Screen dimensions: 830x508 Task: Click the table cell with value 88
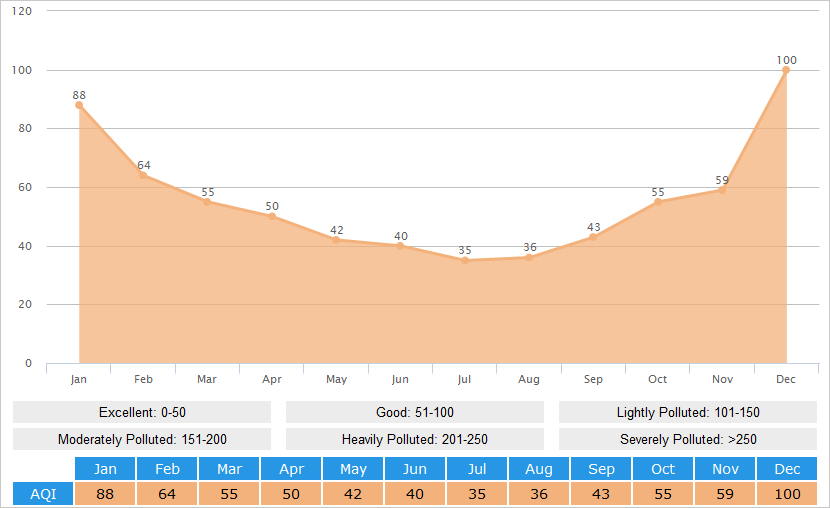click(x=105, y=494)
